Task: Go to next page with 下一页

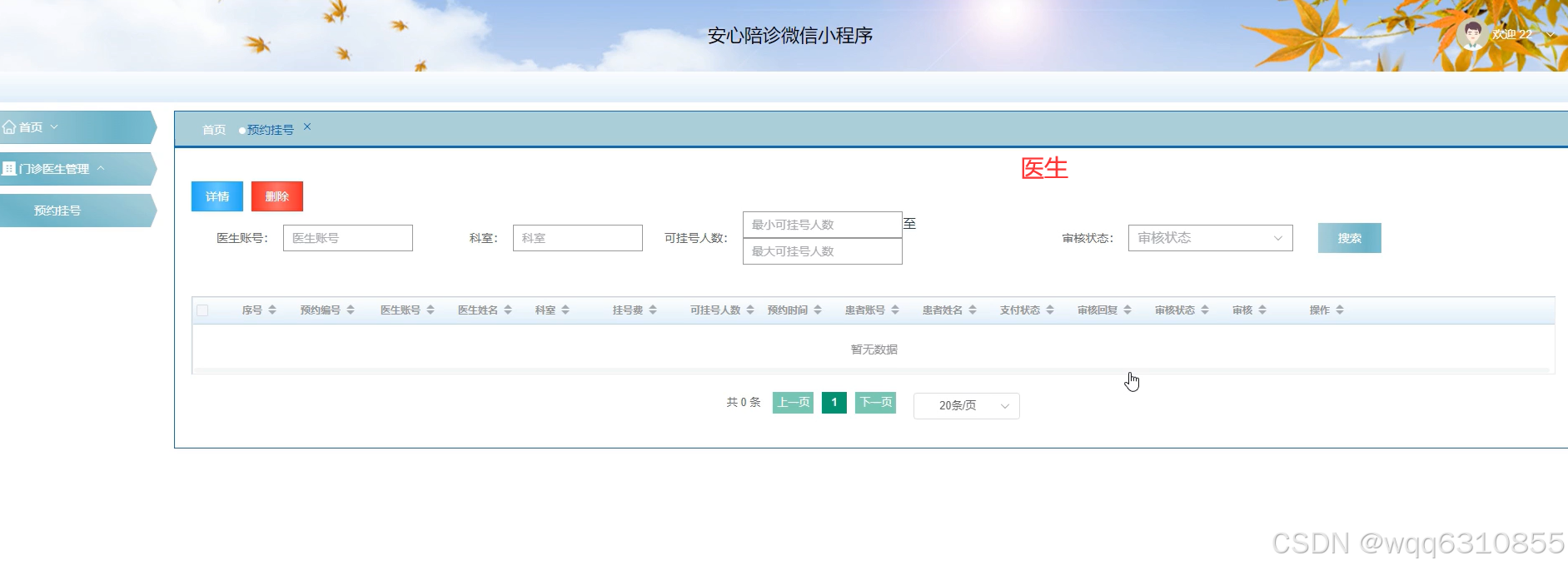Action: (875, 403)
